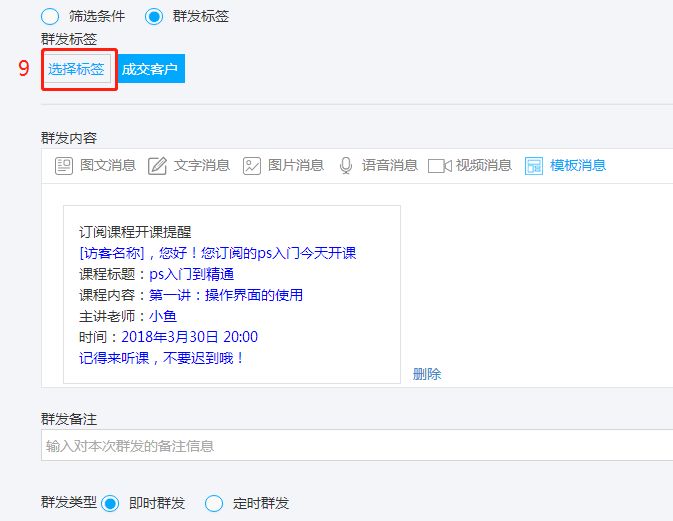Select the 定时群发 radio button

tap(214, 503)
